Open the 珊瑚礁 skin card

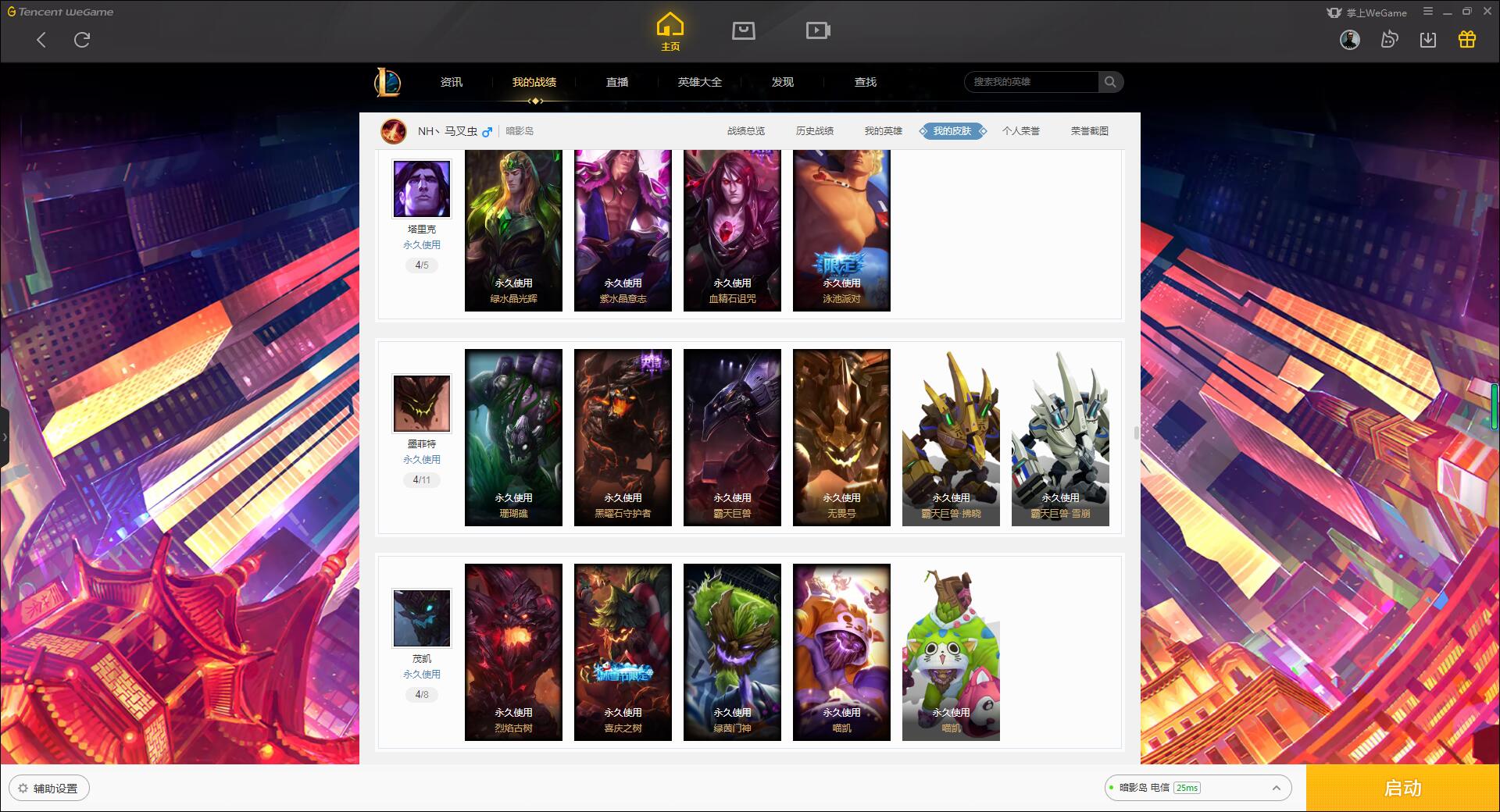point(513,437)
